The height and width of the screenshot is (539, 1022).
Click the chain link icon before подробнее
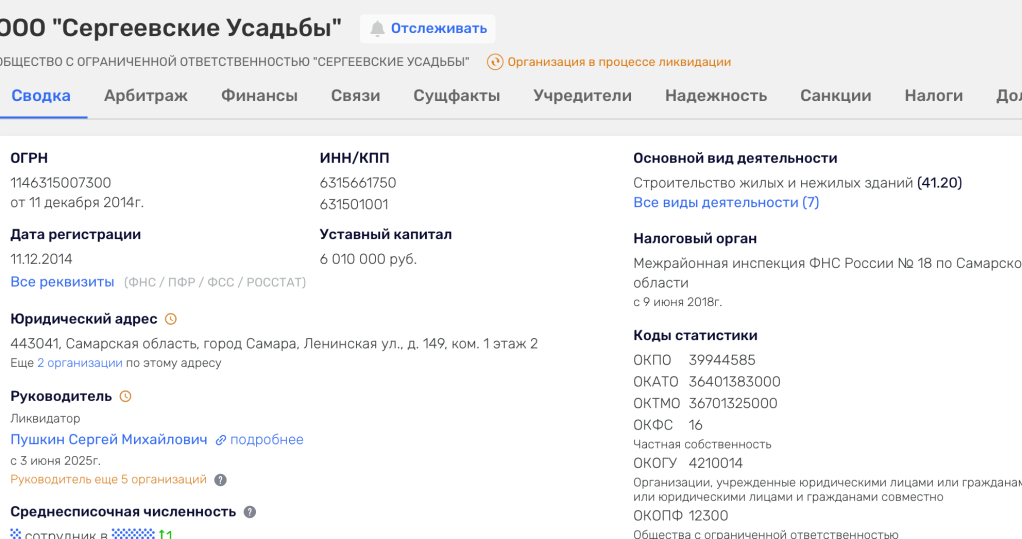[221, 440]
